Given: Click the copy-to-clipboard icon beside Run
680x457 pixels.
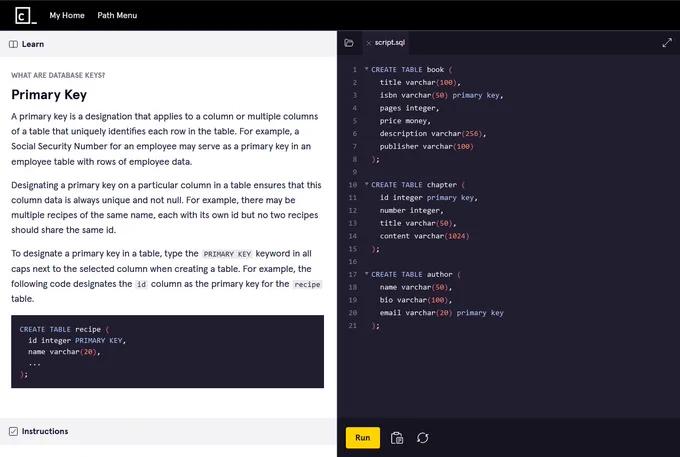Looking at the screenshot, I should point(397,438).
